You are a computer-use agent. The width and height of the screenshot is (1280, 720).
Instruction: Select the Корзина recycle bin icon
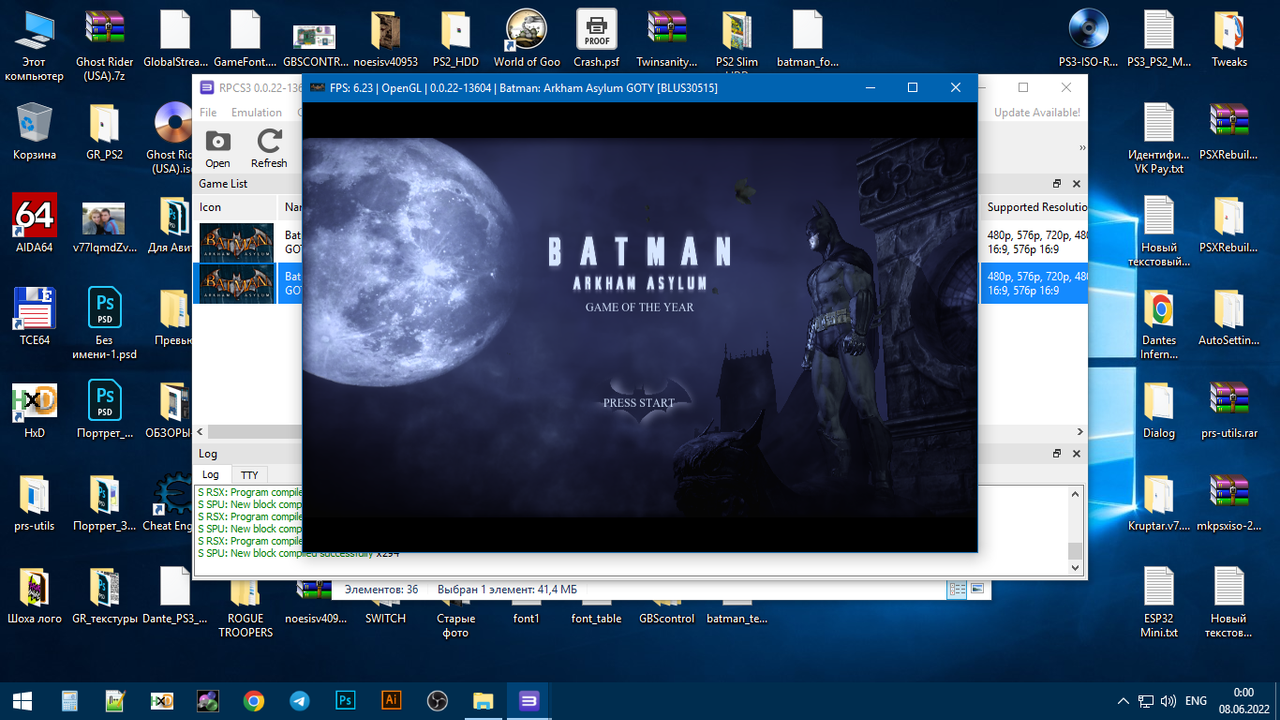pyautogui.click(x=34, y=131)
